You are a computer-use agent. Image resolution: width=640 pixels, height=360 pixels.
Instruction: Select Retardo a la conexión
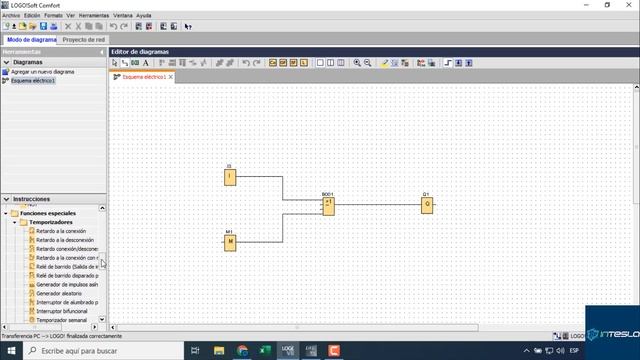(61, 231)
